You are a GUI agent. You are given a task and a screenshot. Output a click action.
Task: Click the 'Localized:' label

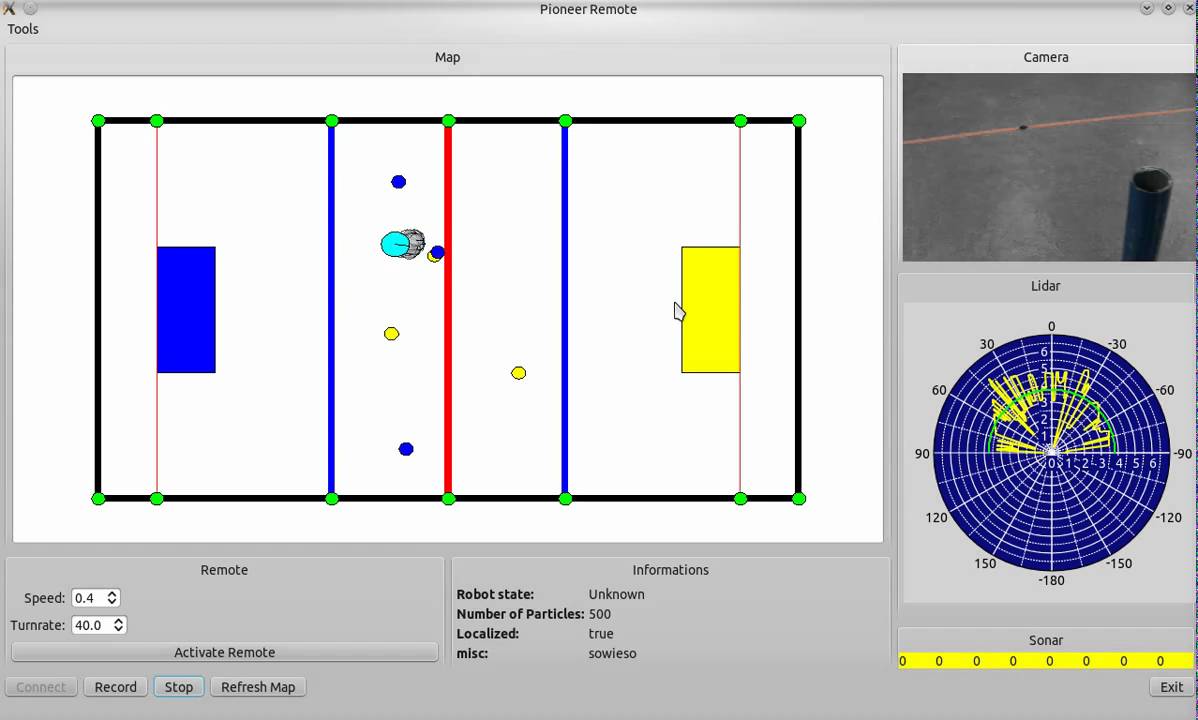coord(487,634)
